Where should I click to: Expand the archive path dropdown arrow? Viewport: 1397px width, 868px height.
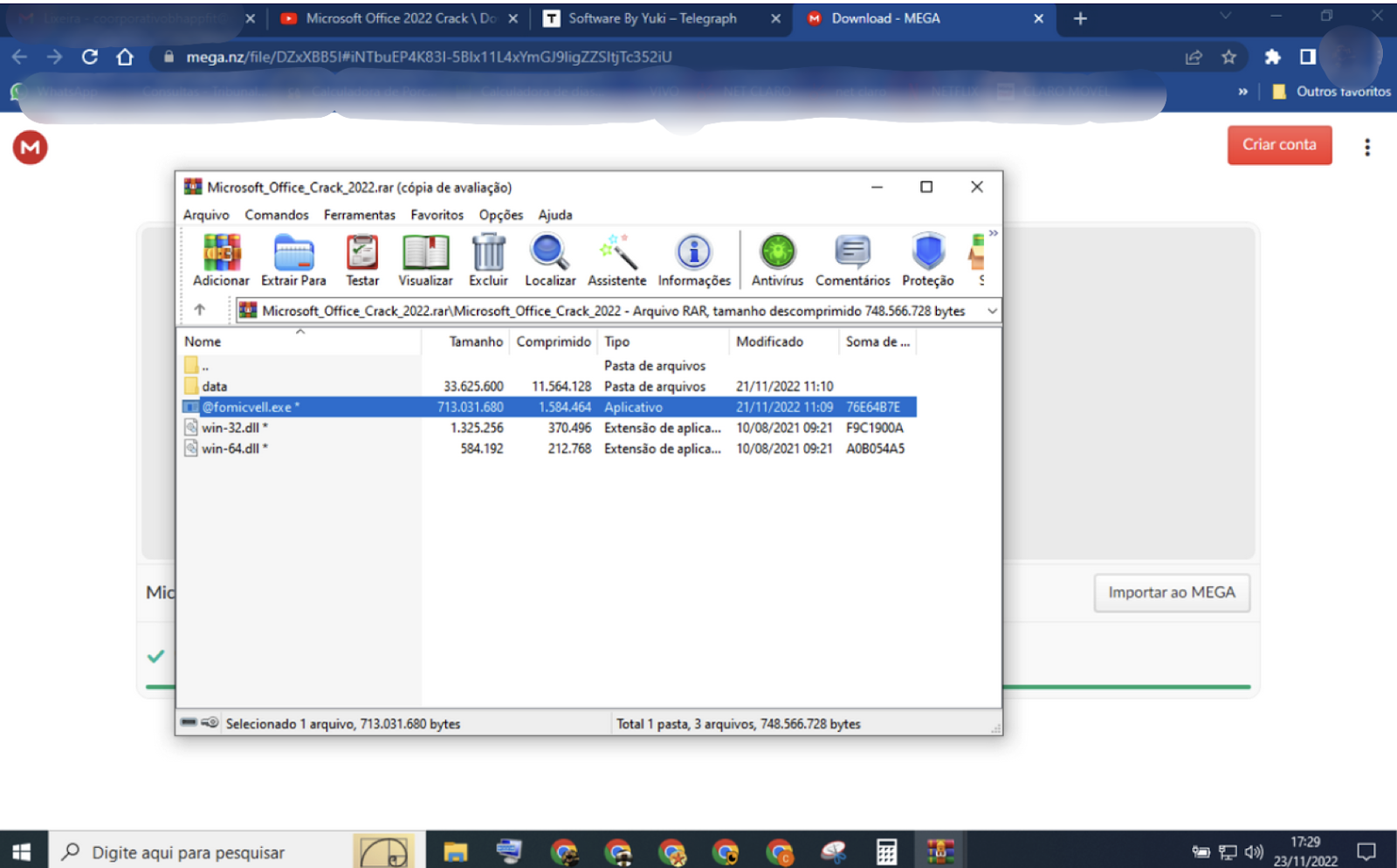992,311
